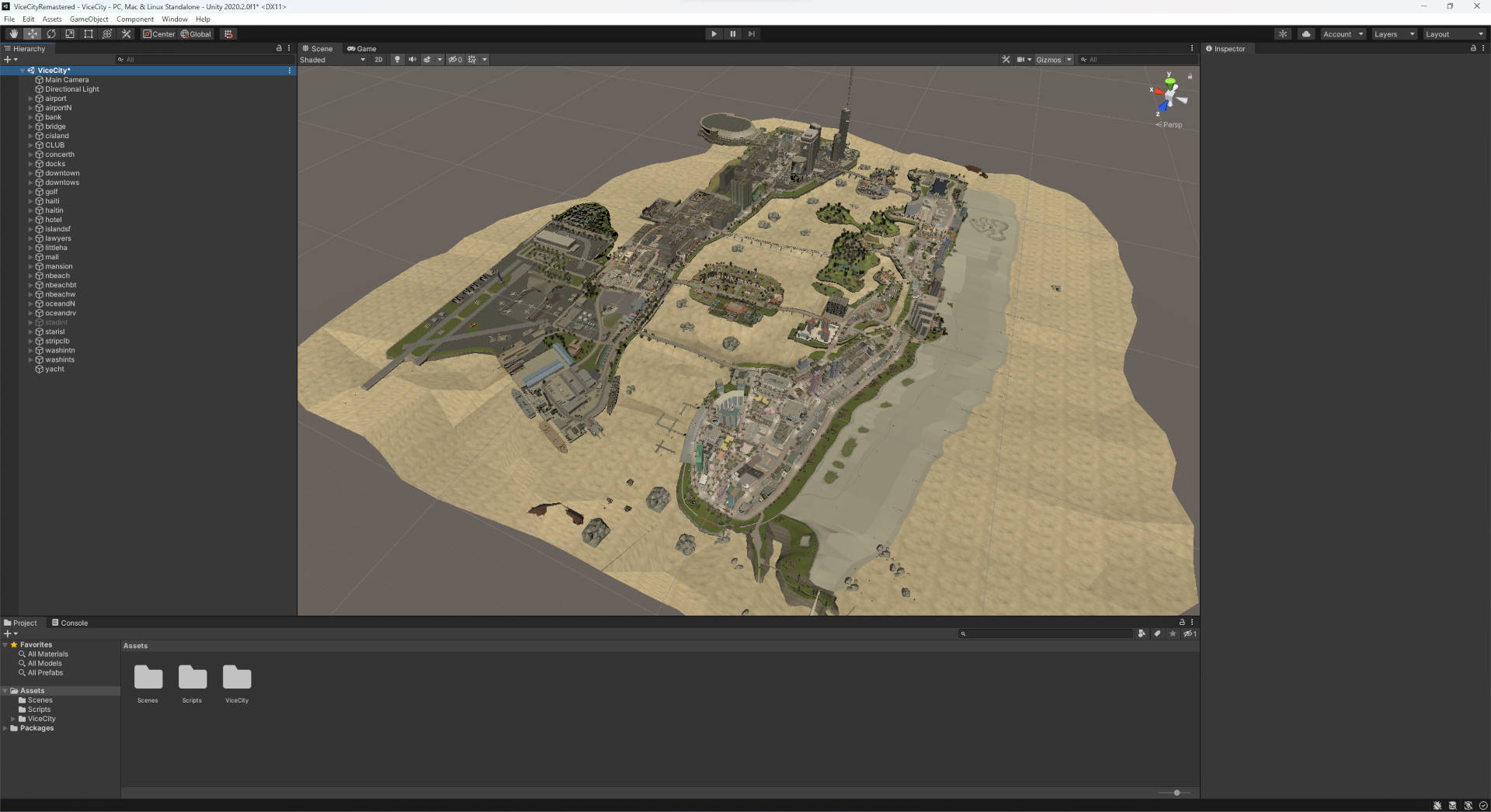Screen dimensions: 1491x812
Task: Select the Rect transform tool
Action: click(89, 34)
